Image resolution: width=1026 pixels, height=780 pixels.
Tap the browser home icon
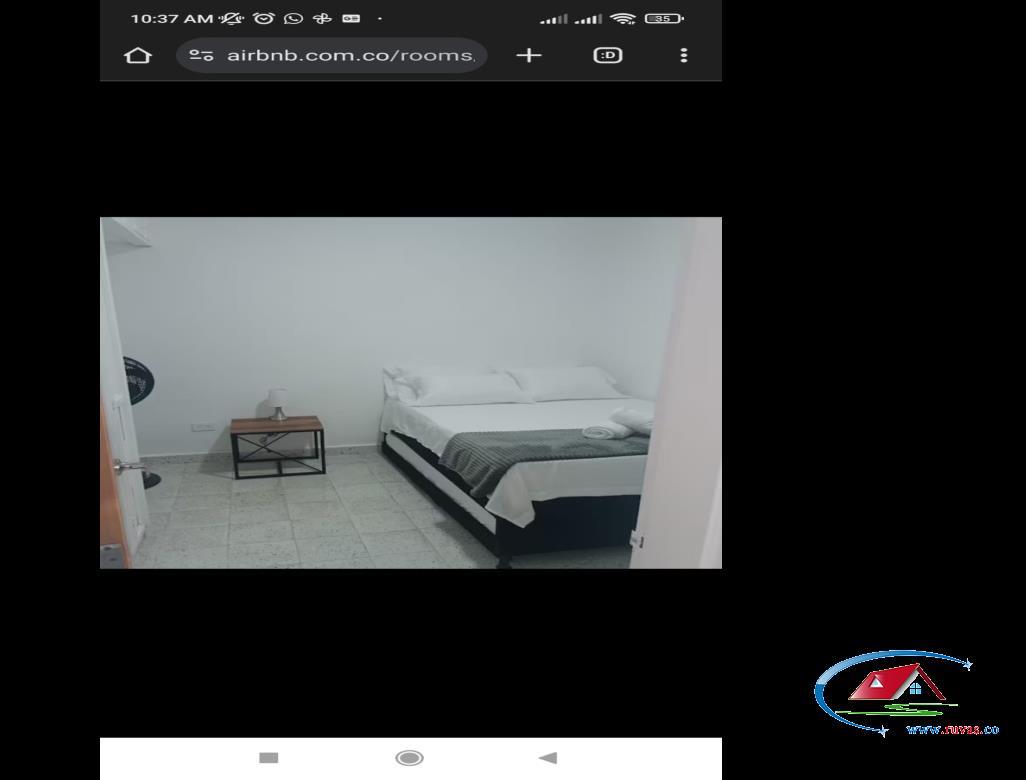[x=138, y=56]
